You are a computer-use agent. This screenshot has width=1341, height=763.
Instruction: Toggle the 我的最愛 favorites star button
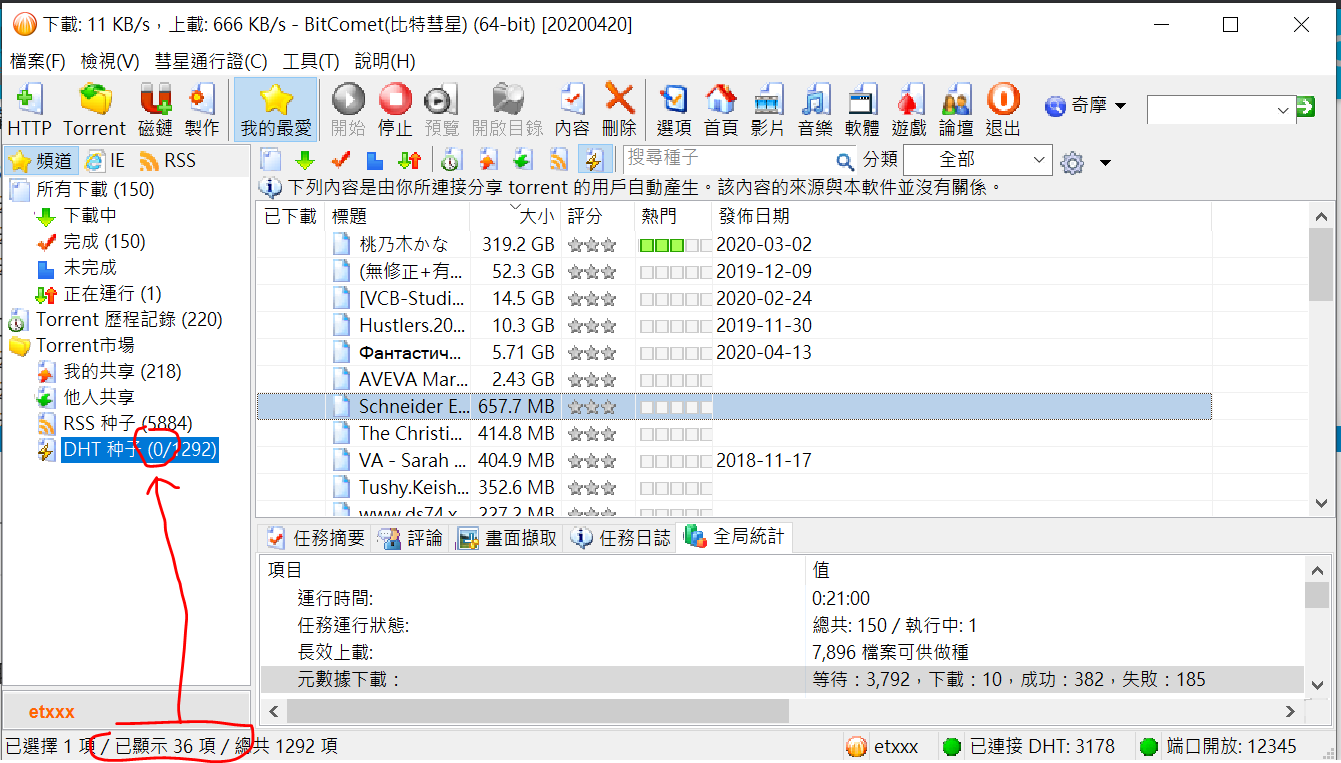(276, 110)
